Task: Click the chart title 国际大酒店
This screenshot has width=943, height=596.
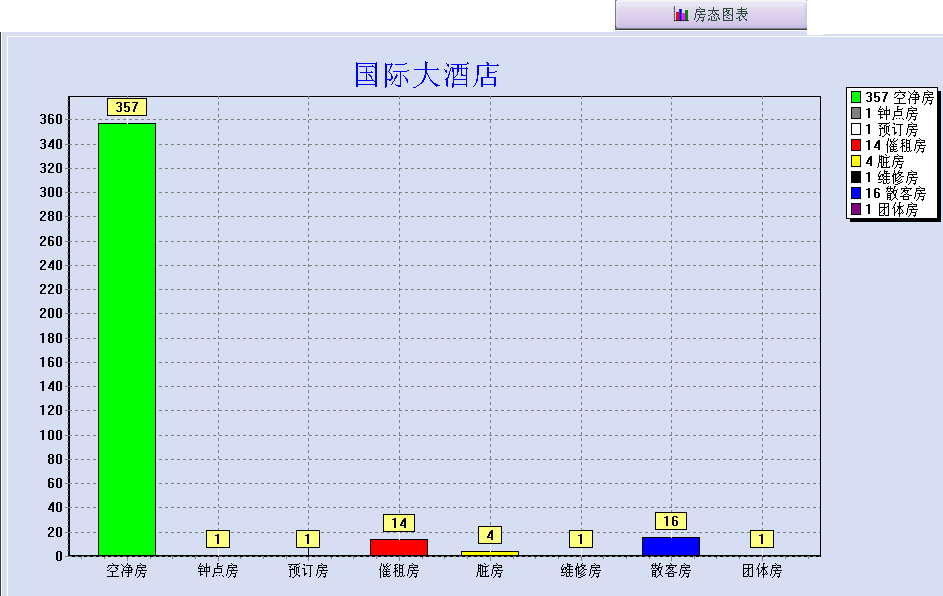Action: coord(428,73)
